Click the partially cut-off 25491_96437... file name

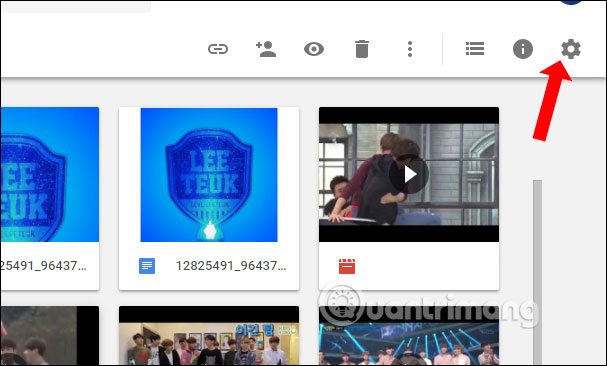[43, 266]
